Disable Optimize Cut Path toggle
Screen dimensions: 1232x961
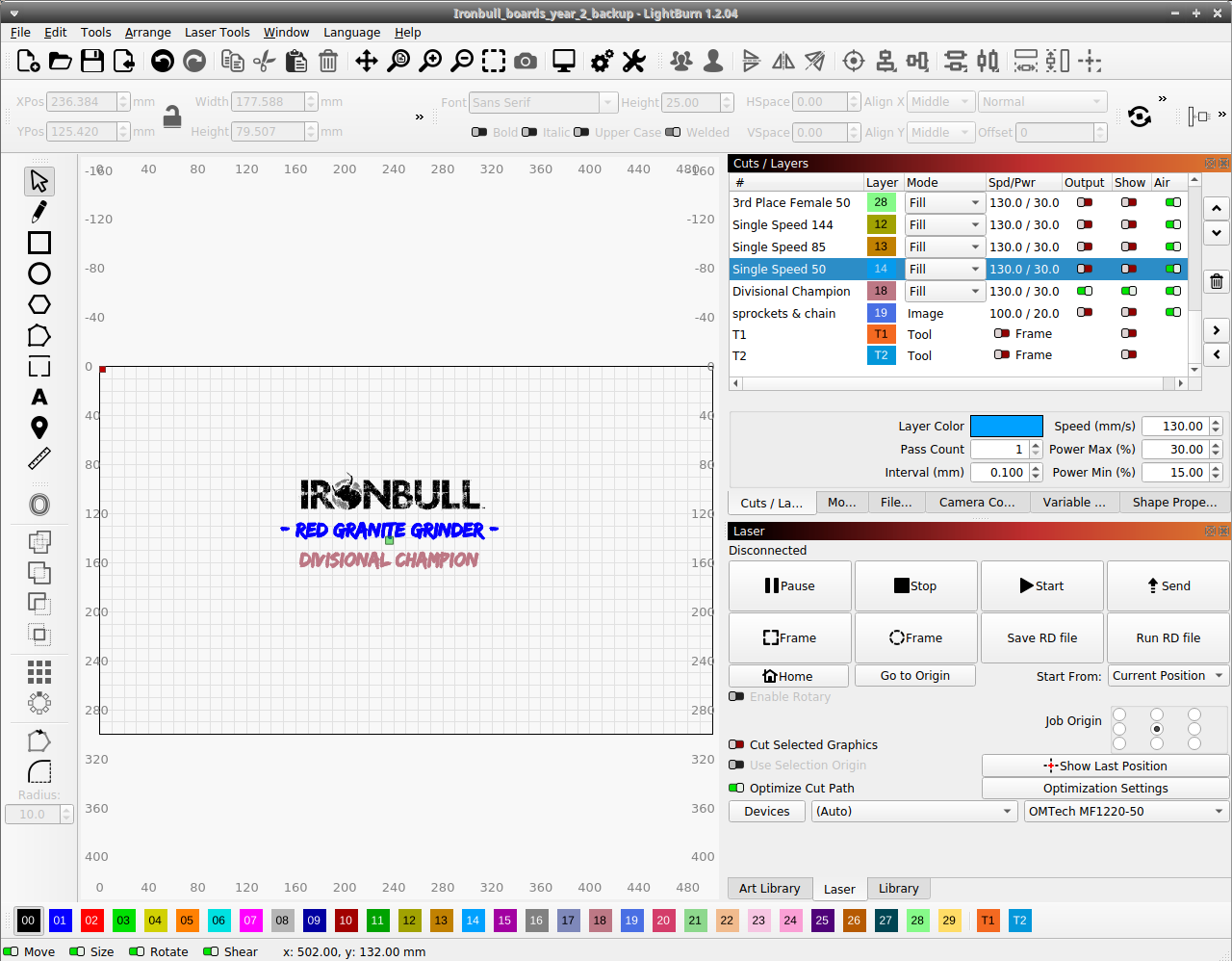[x=736, y=788]
